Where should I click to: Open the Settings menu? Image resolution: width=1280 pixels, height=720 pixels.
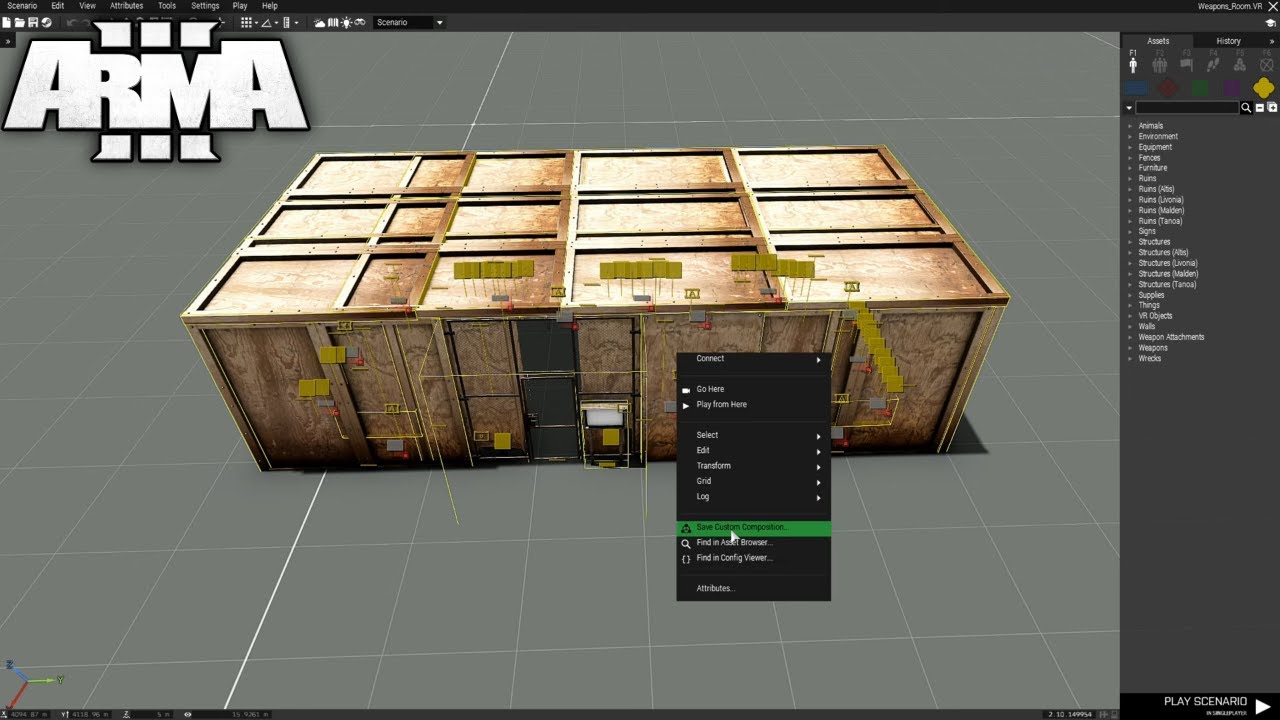click(x=205, y=6)
